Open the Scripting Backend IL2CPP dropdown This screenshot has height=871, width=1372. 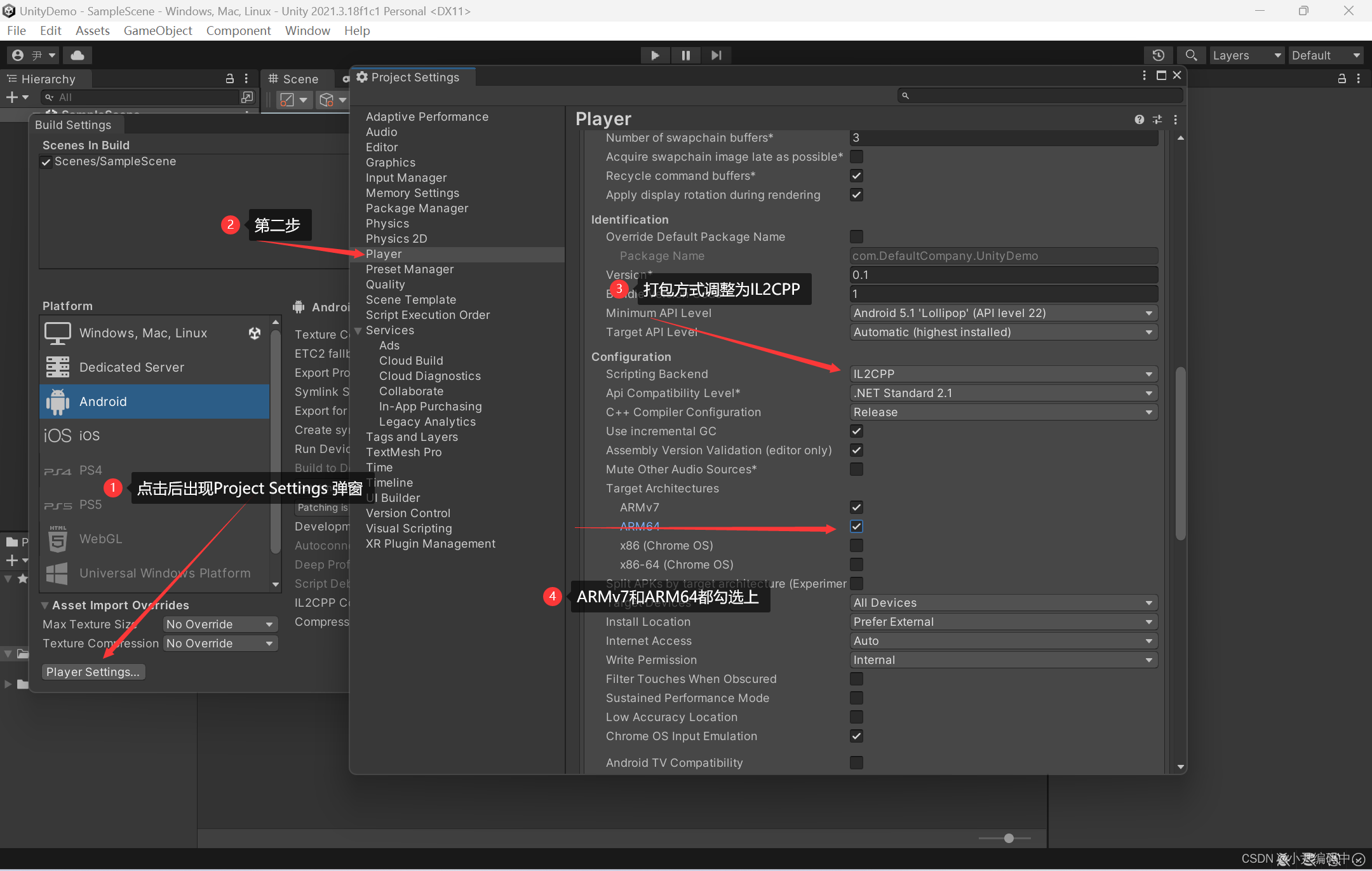[1003, 374]
